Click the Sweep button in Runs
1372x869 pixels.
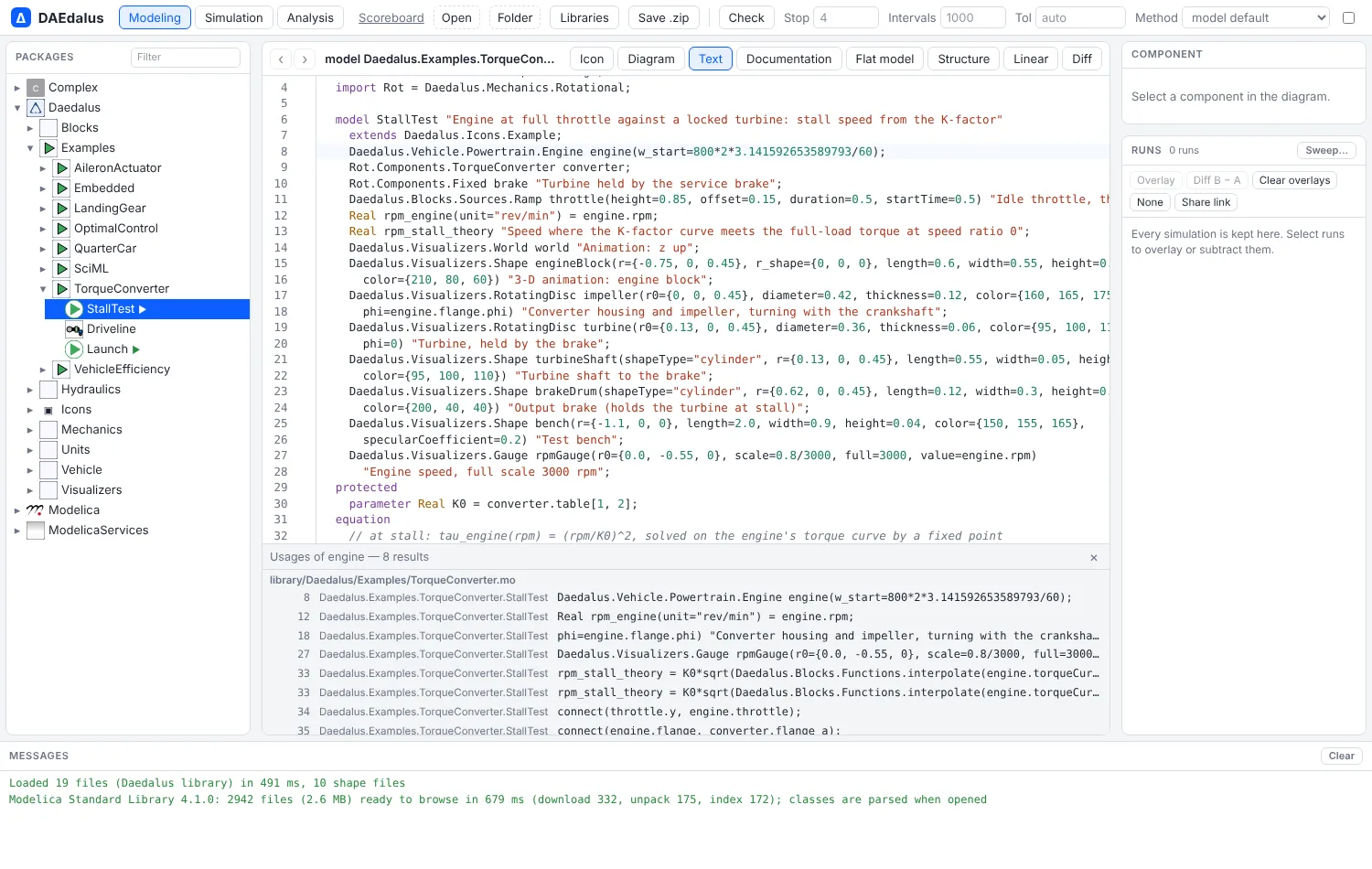1326,150
